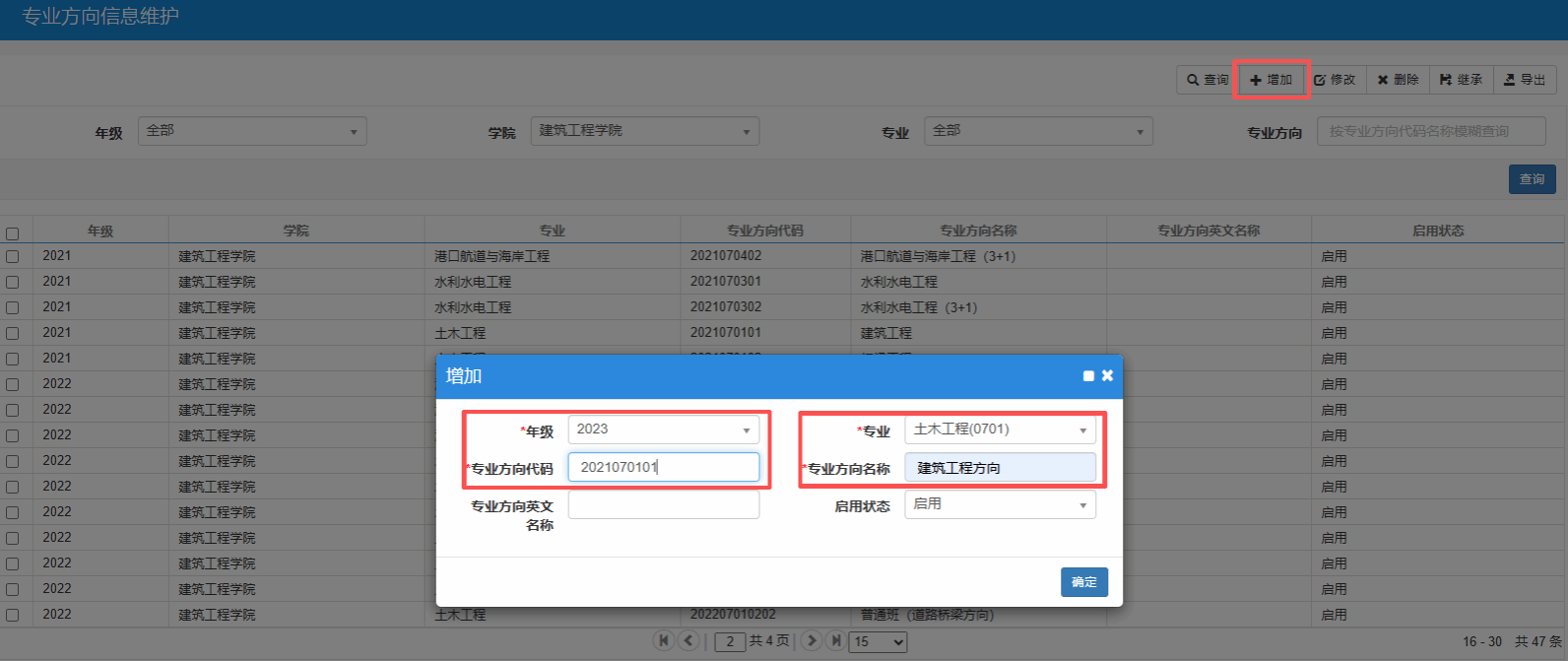Click the 导出 (export) toolbar button
This screenshot has width=1568, height=661.
tap(1524, 80)
